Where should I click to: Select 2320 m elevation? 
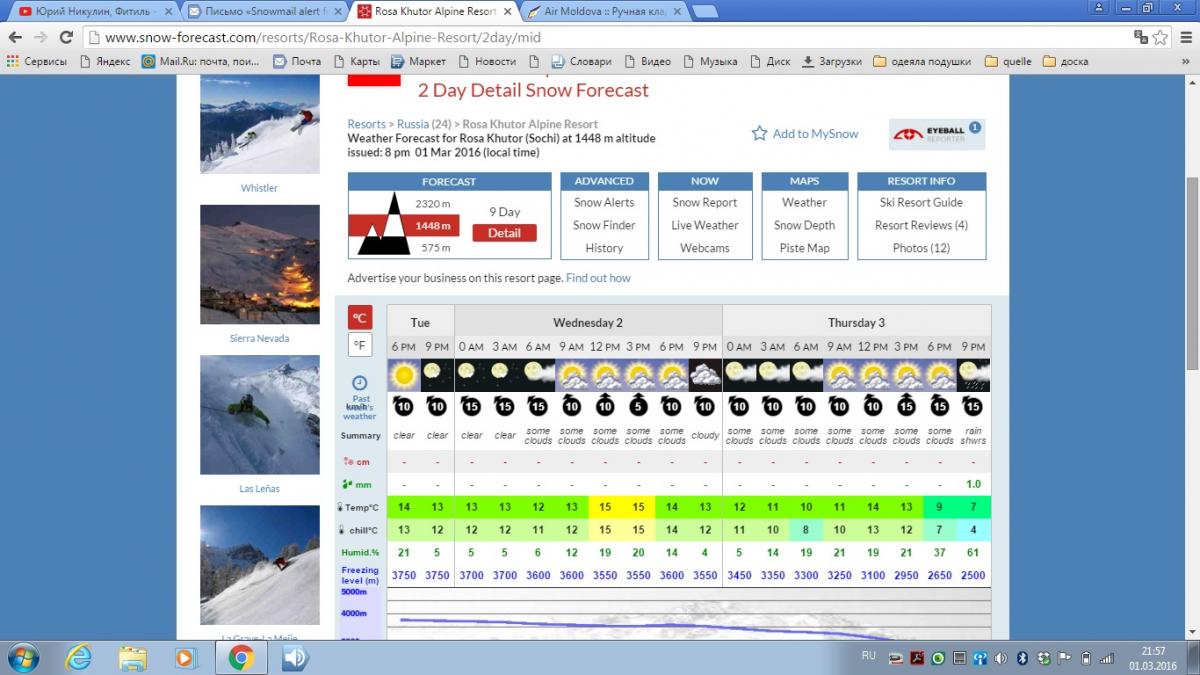point(433,204)
